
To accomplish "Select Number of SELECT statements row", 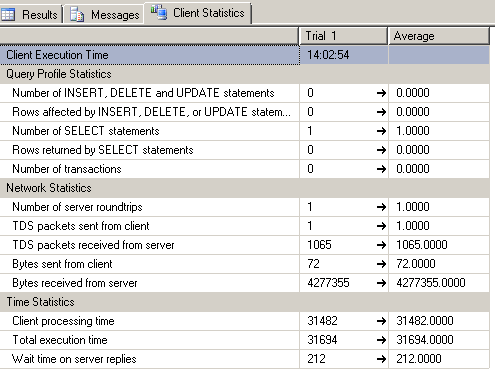I will coord(245,131).
